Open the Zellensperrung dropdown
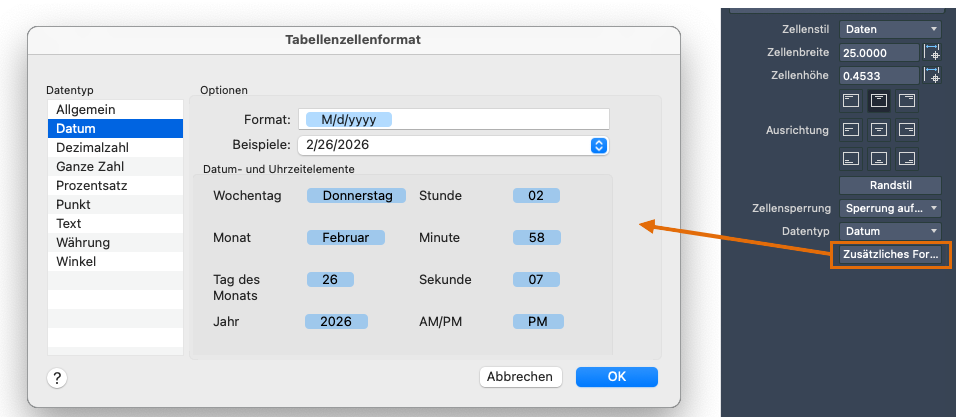956x417 pixels. [890, 208]
